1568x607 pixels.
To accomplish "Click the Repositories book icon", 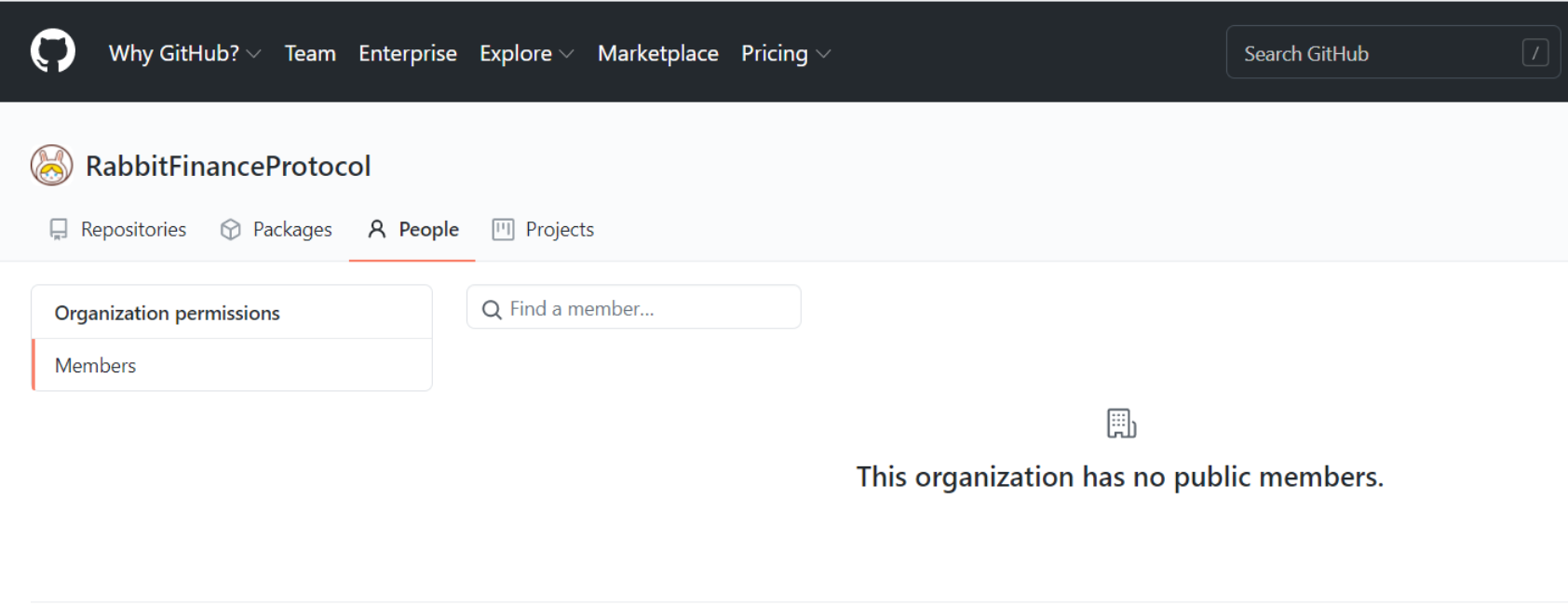I will tap(59, 230).
